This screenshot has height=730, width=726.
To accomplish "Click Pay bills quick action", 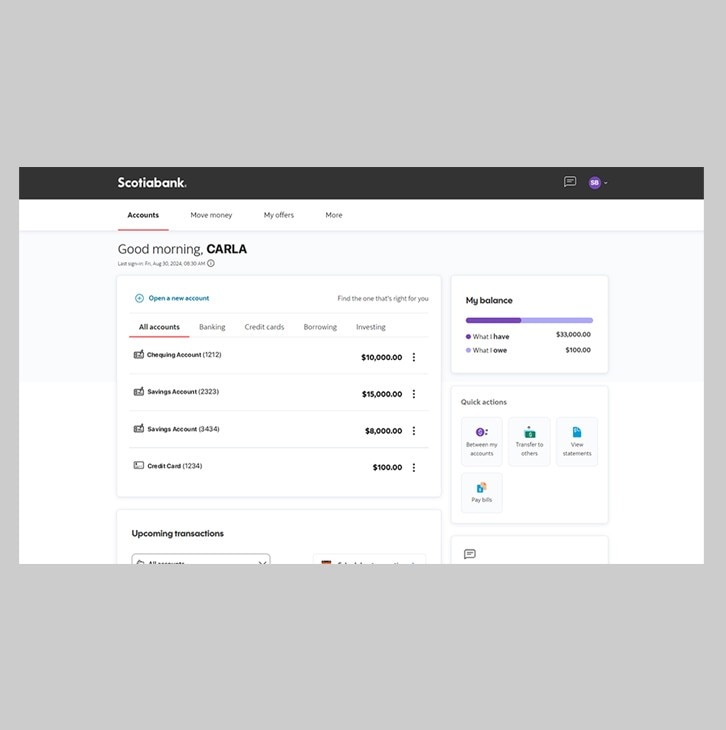I will 482,493.
